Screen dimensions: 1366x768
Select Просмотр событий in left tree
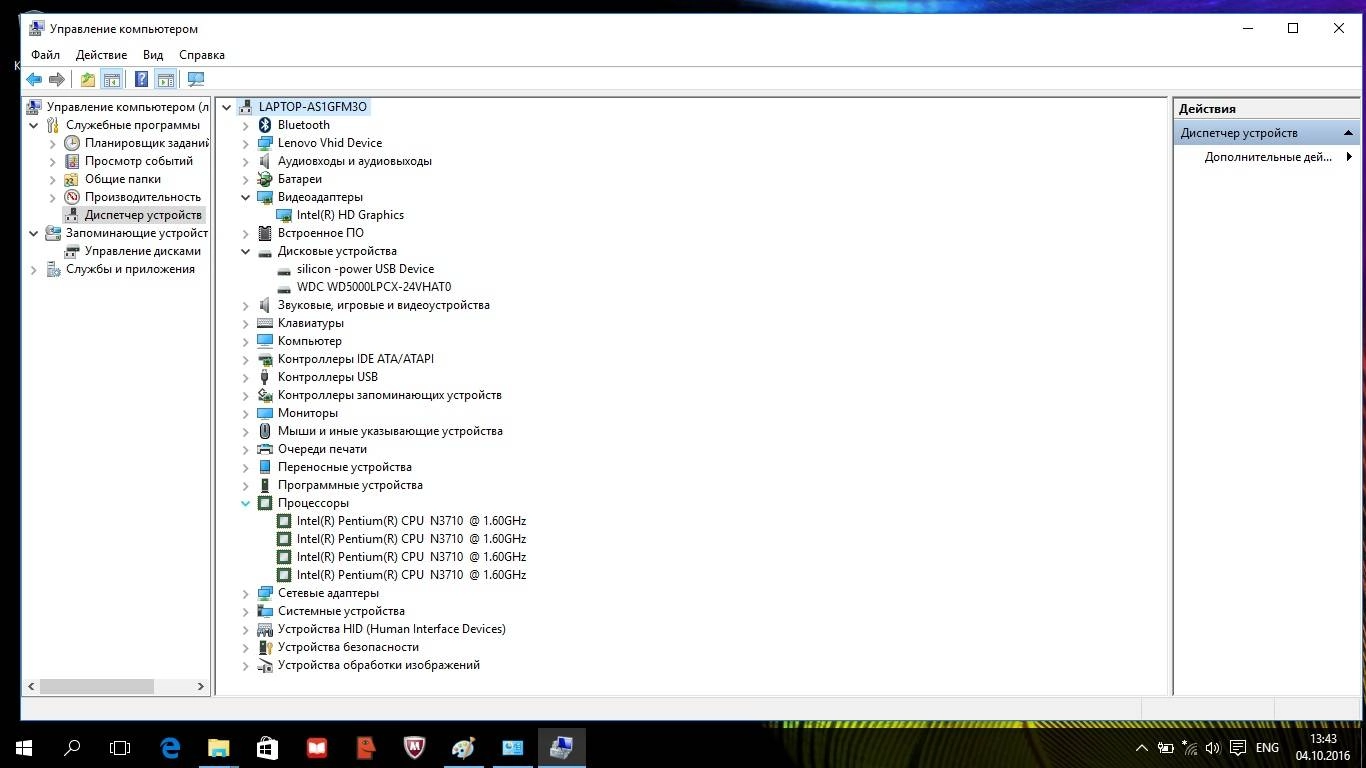coord(139,161)
